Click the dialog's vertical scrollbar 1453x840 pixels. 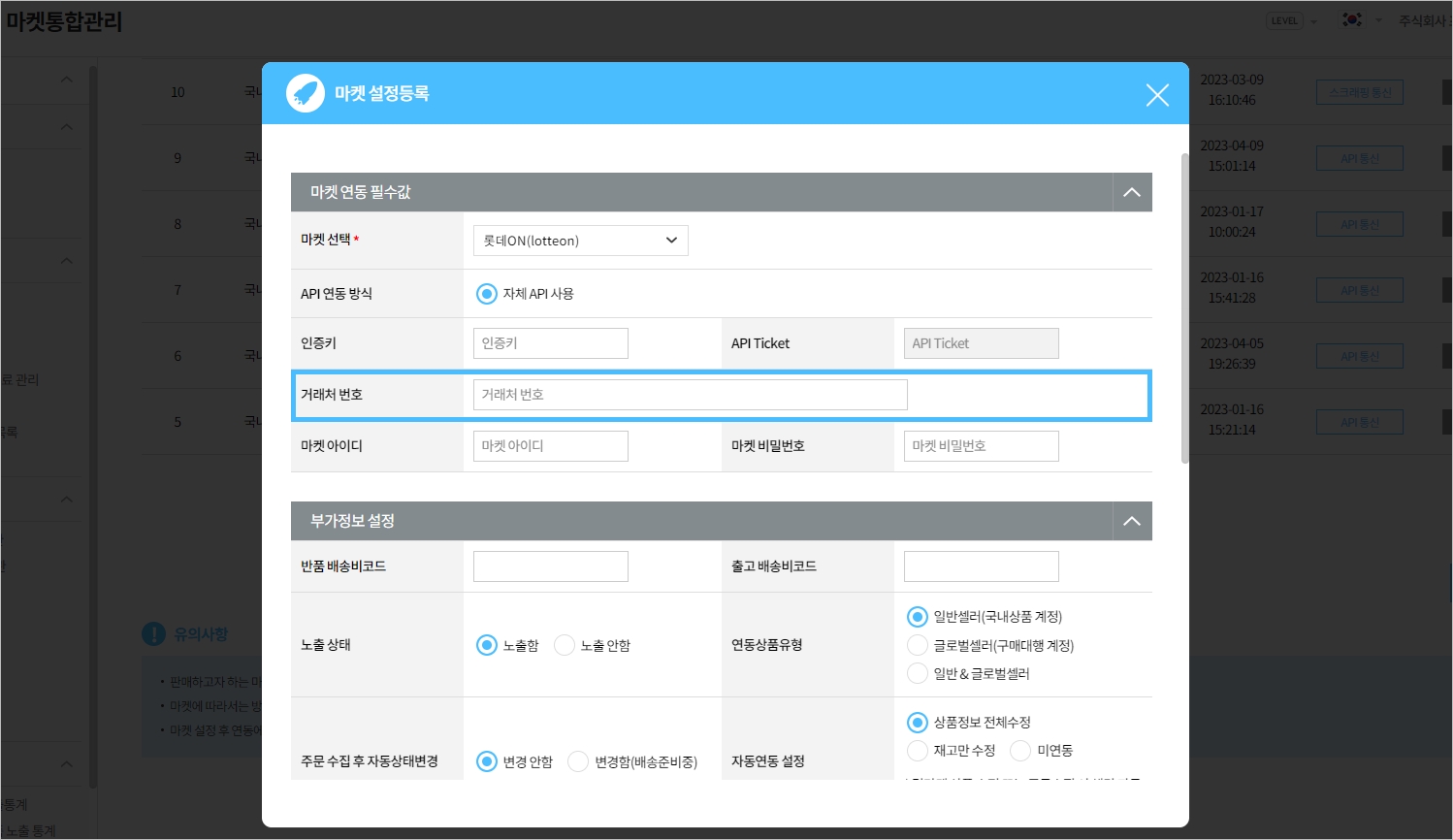click(x=1184, y=308)
